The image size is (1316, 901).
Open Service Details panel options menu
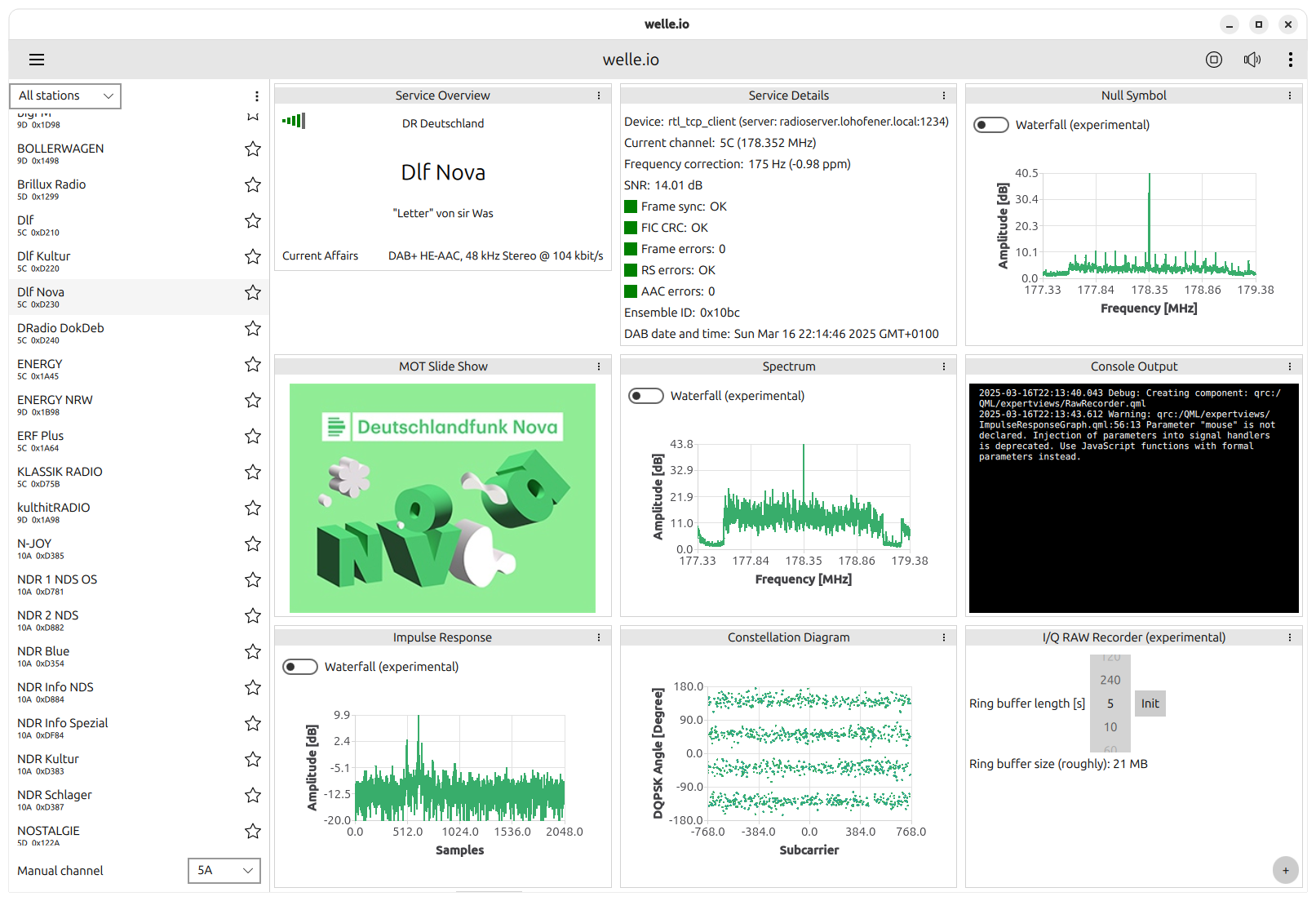point(944,95)
